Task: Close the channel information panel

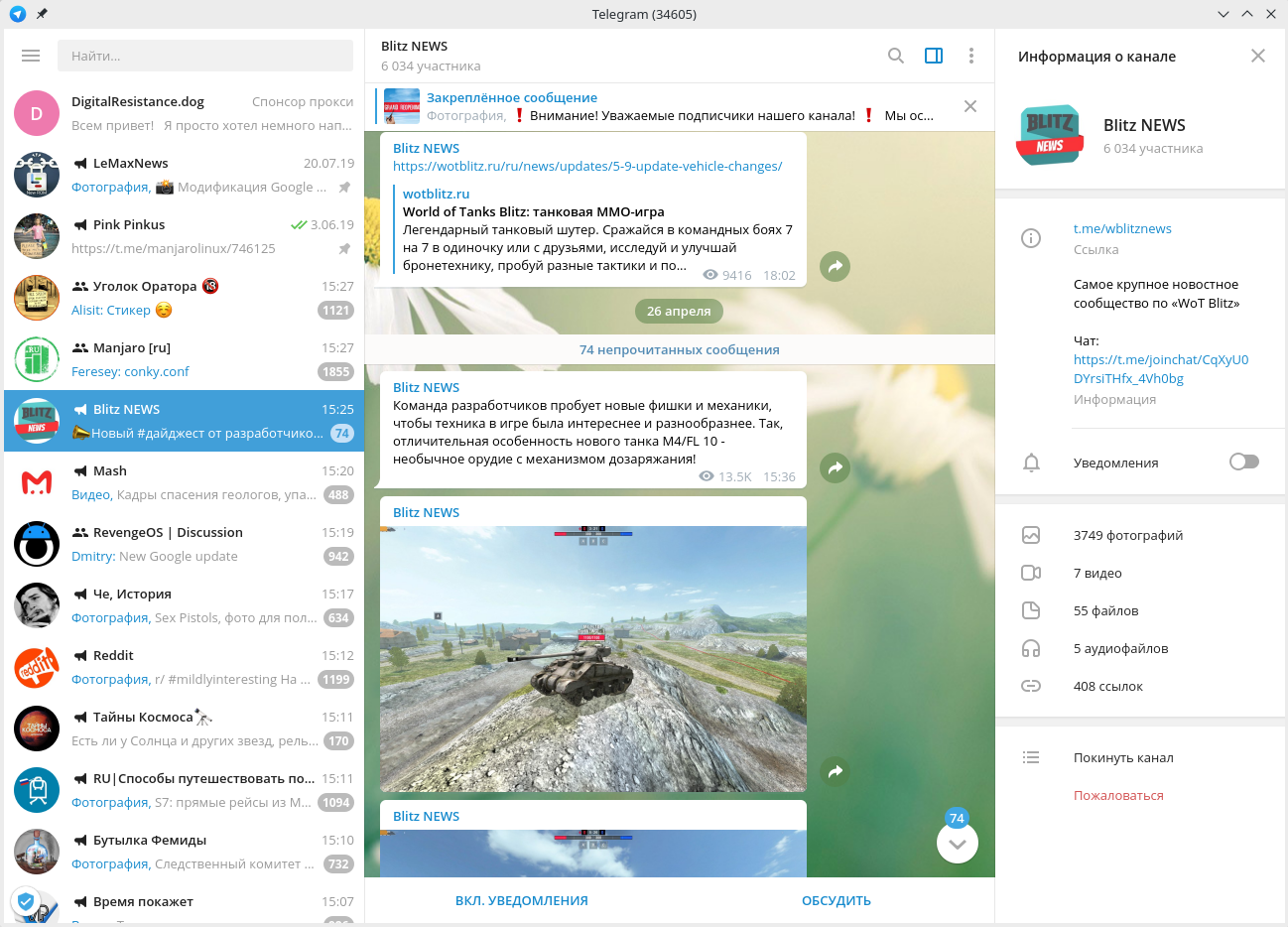Action: coord(1258,56)
